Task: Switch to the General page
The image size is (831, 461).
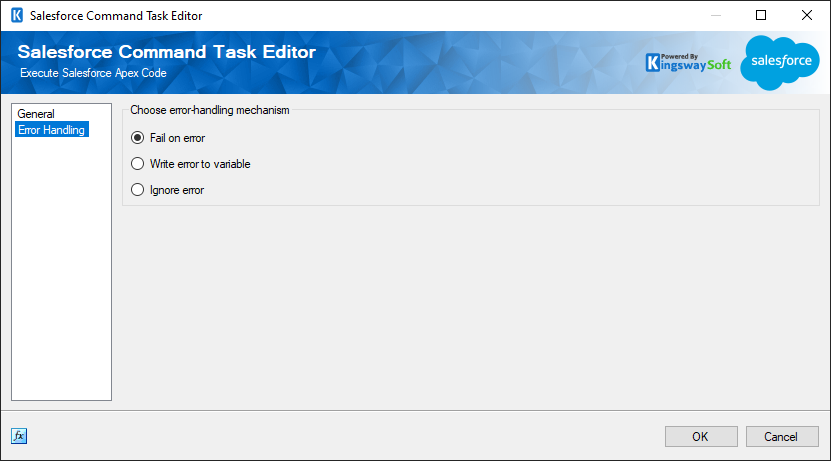Action: (36, 114)
